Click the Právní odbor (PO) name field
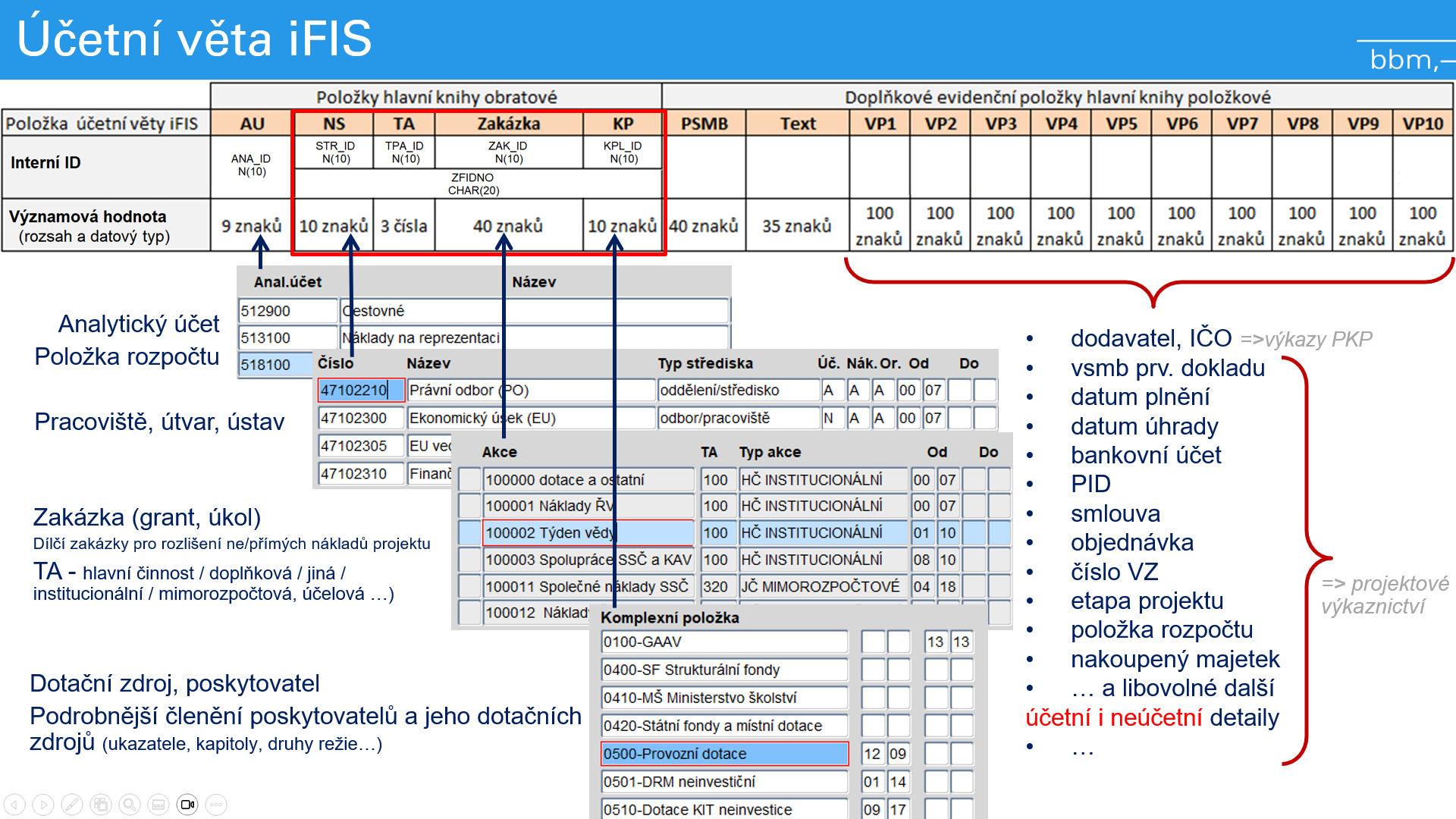Image resolution: width=1456 pixels, height=819 pixels. pos(531,390)
